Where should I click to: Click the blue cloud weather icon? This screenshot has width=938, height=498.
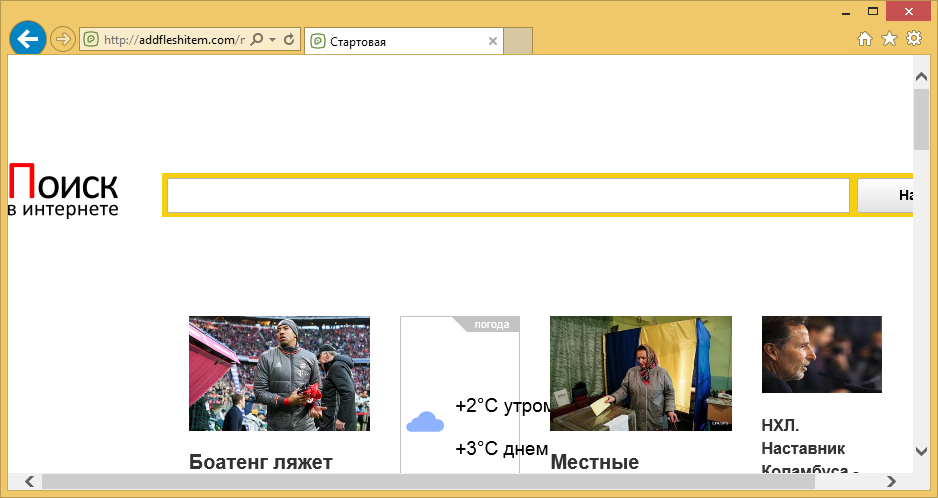pyautogui.click(x=425, y=422)
